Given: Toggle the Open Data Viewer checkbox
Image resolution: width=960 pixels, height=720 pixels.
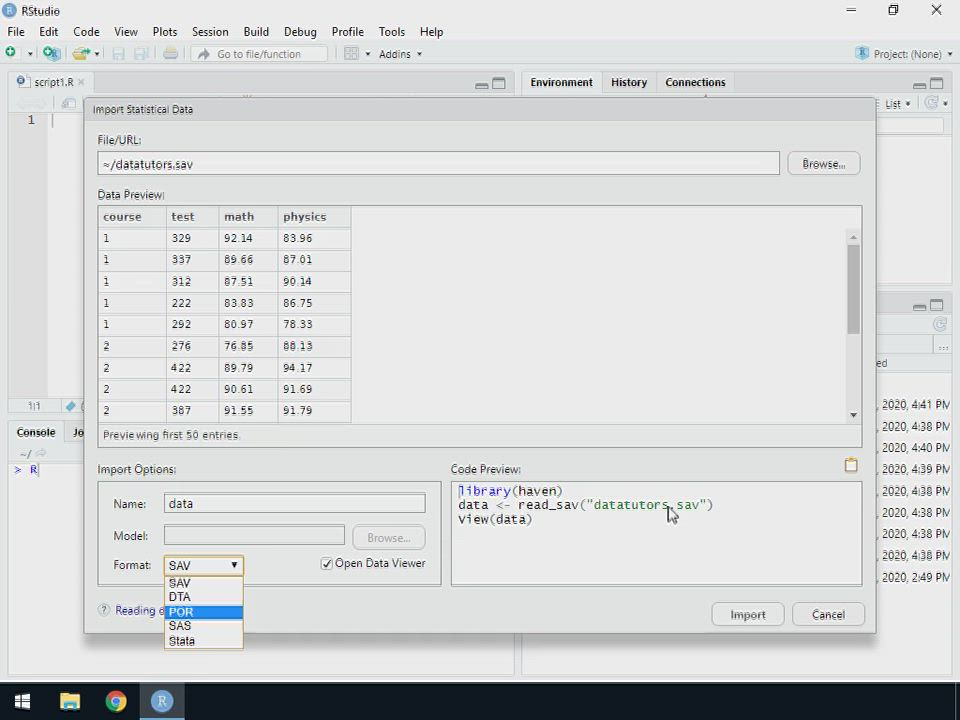Looking at the screenshot, I should [327, 564].
